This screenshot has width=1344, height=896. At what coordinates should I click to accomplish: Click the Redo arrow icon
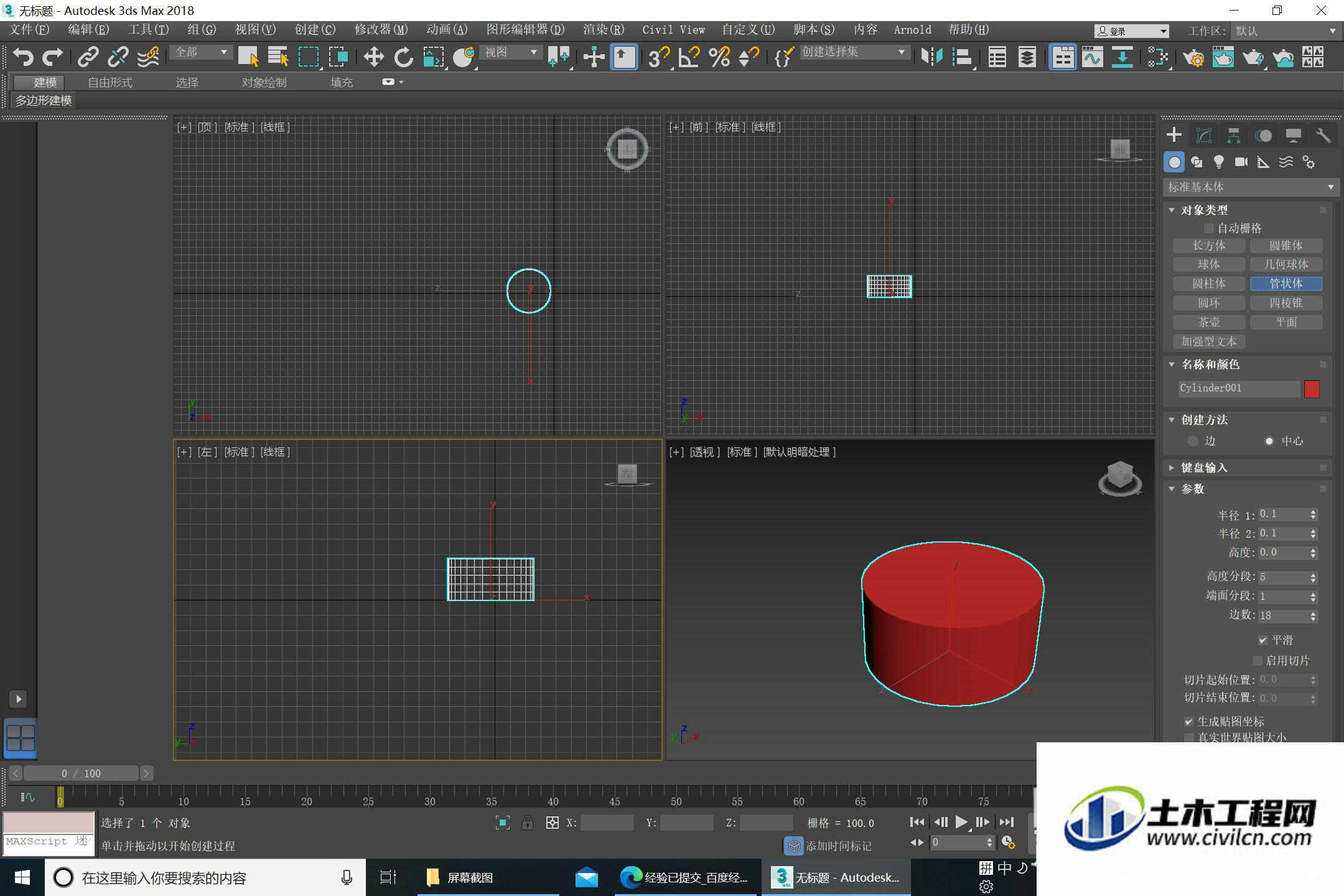click(x=52, y=57)
